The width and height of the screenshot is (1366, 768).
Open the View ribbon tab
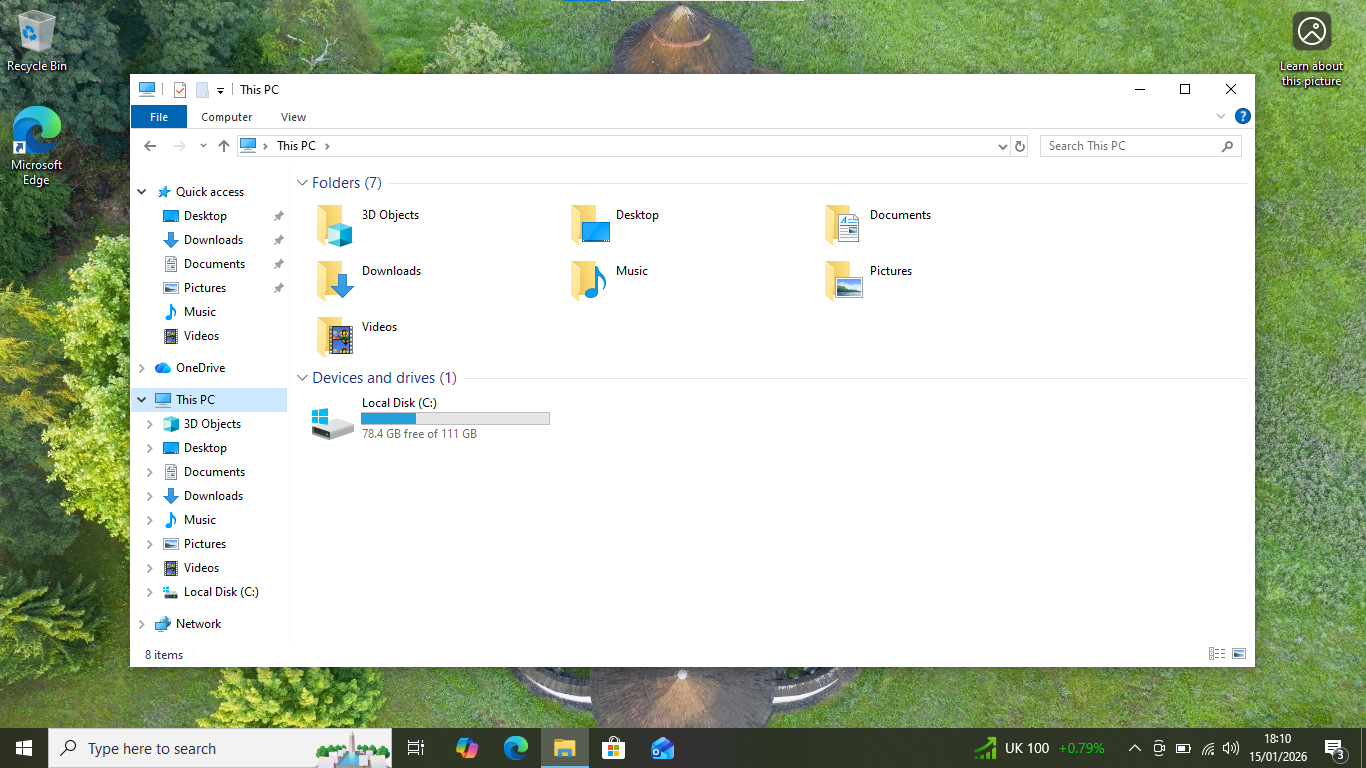pyautogui.click(x=293, y=117)
